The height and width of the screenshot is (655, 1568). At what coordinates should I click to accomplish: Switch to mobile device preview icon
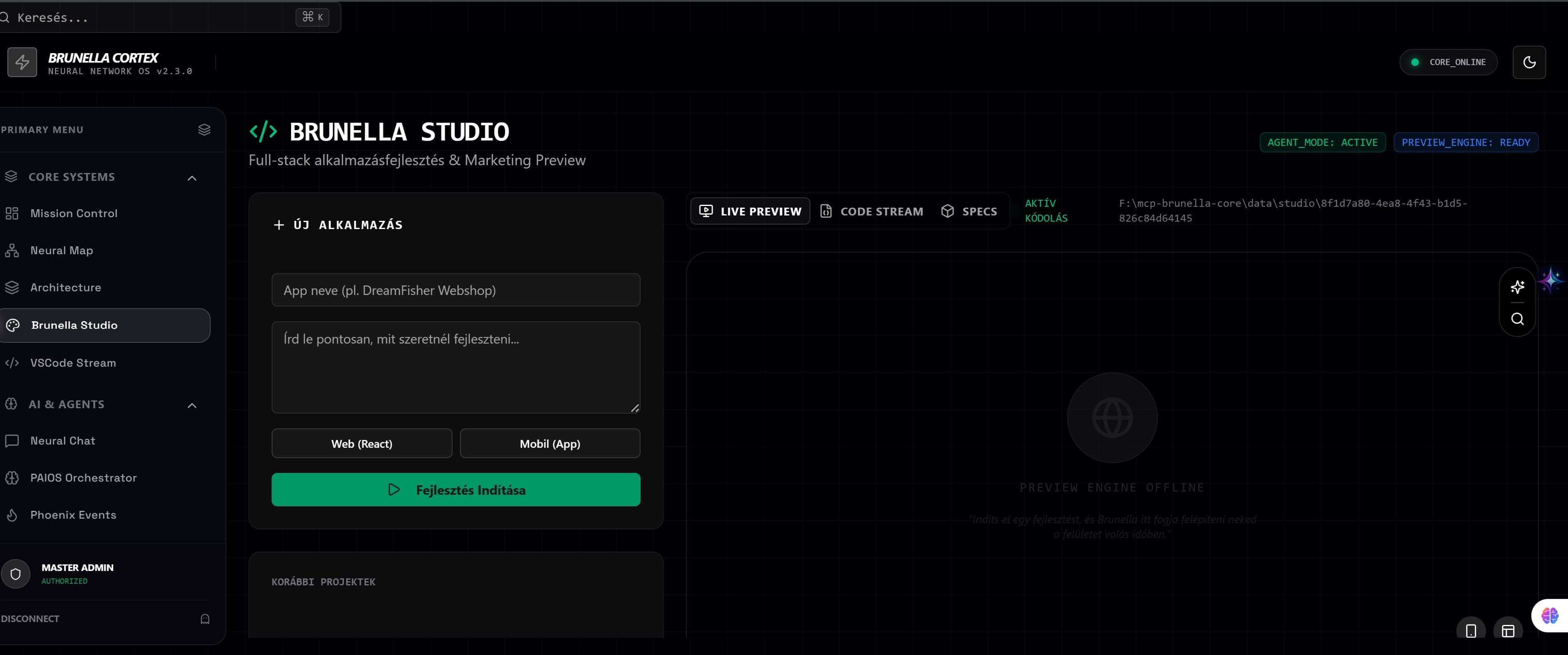[x=1471, y=631]
